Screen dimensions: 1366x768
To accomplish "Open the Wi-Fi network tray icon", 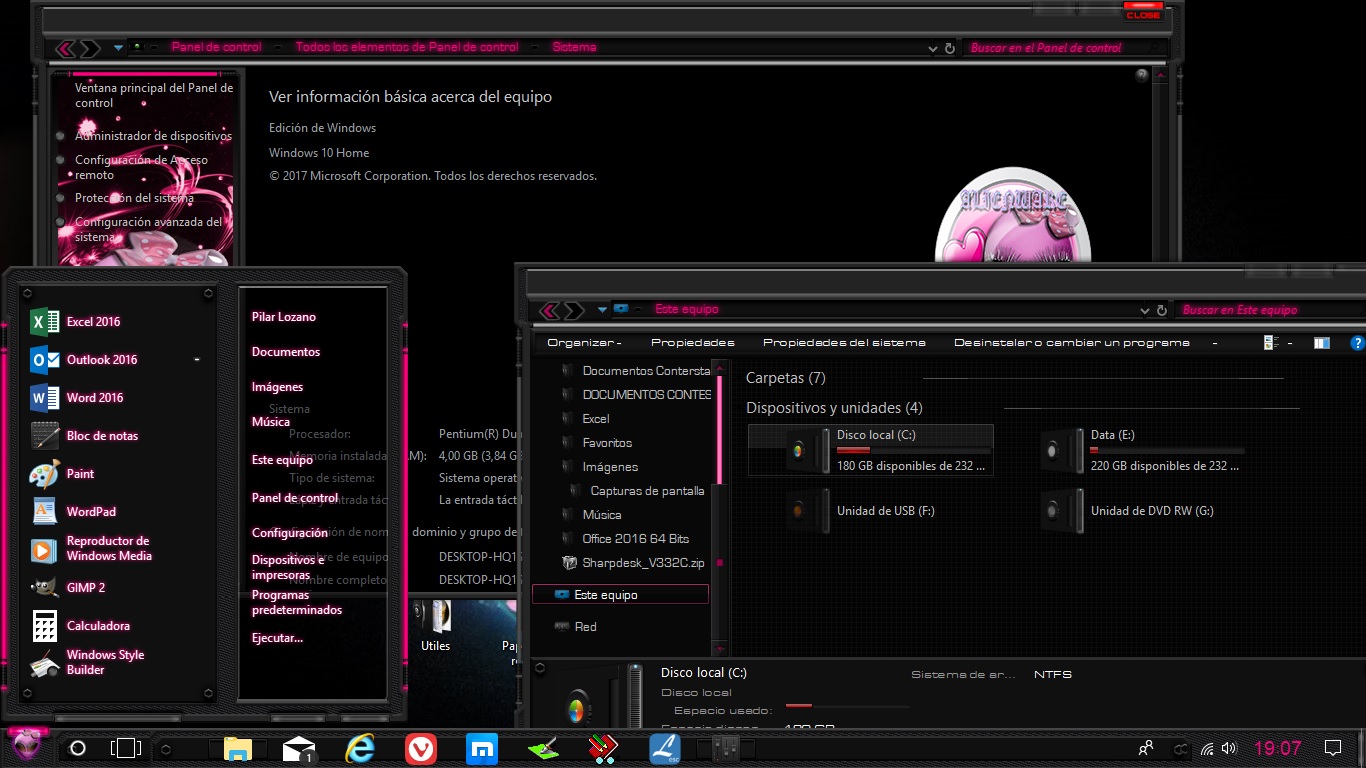I will [x=1207, y=748].
